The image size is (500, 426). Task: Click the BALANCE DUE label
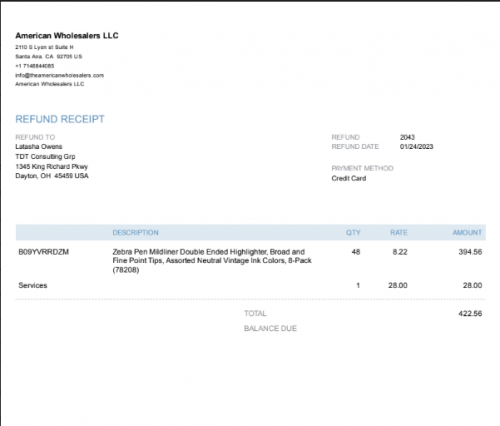point(270,328)
